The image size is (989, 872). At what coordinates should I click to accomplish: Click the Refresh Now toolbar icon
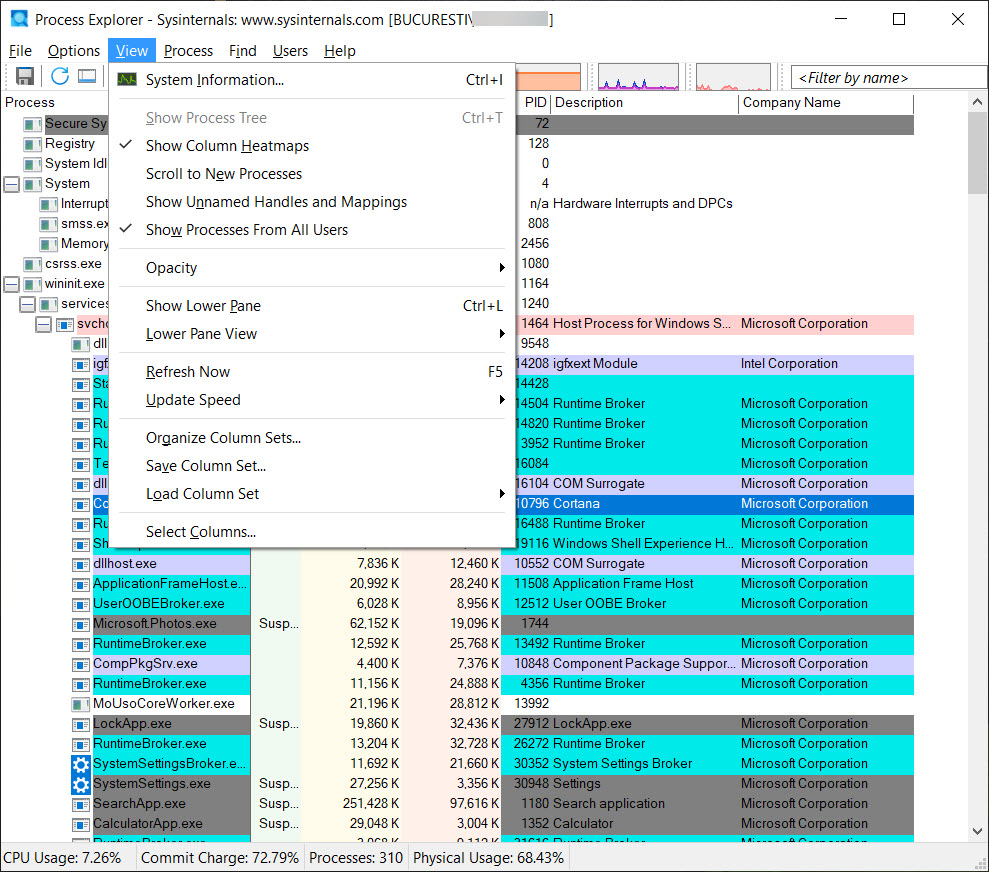(x=60, y=76)
